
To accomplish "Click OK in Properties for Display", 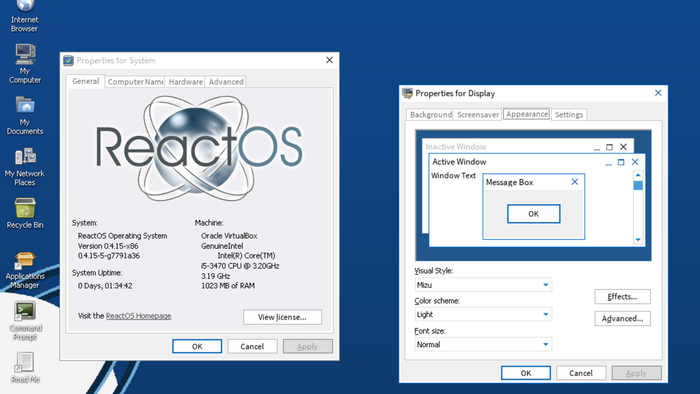I will coord(525,373).
